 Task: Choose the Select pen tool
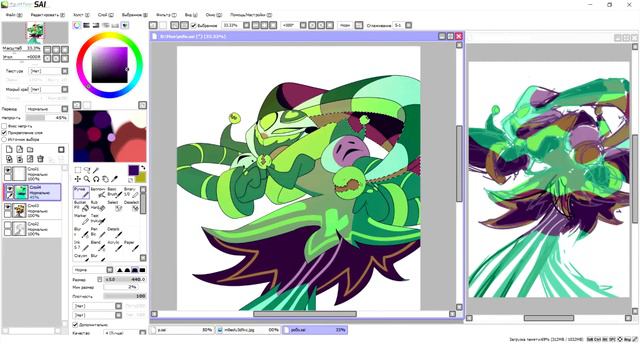114,205
